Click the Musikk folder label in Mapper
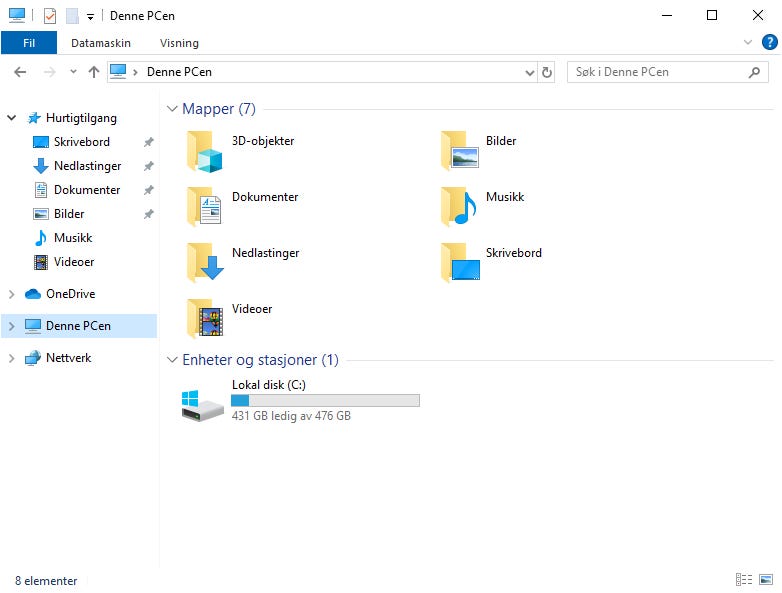 [505, 197]
